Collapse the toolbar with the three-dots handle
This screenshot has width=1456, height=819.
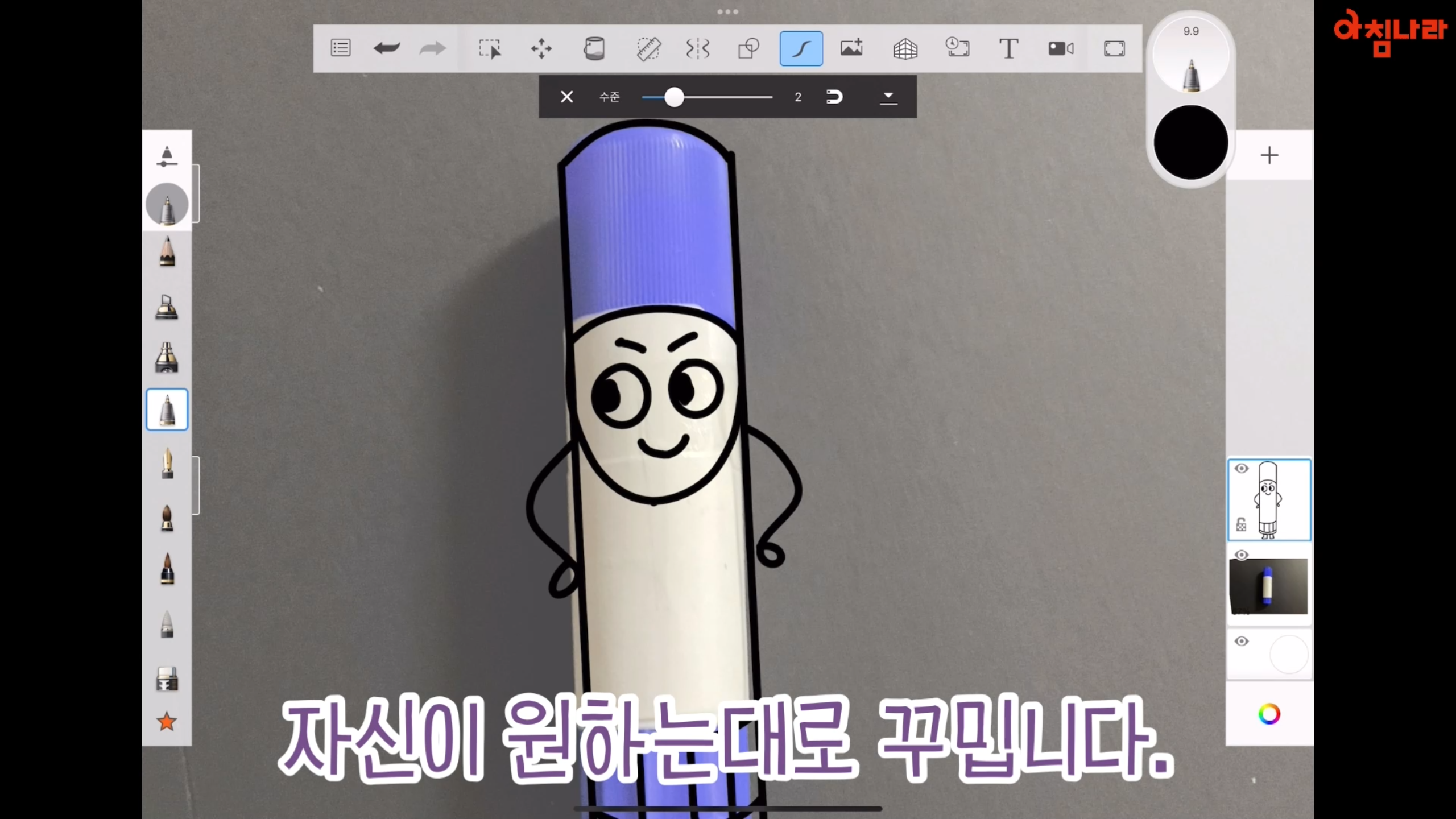coord(727,11)
